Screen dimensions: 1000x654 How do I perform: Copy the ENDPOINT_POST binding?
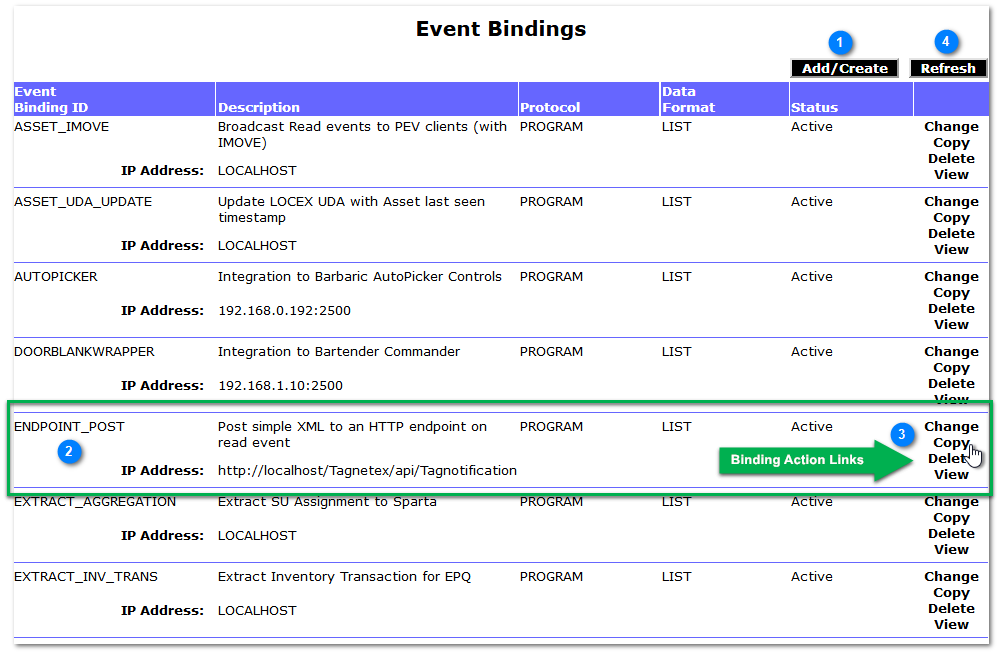click(951, 443)
